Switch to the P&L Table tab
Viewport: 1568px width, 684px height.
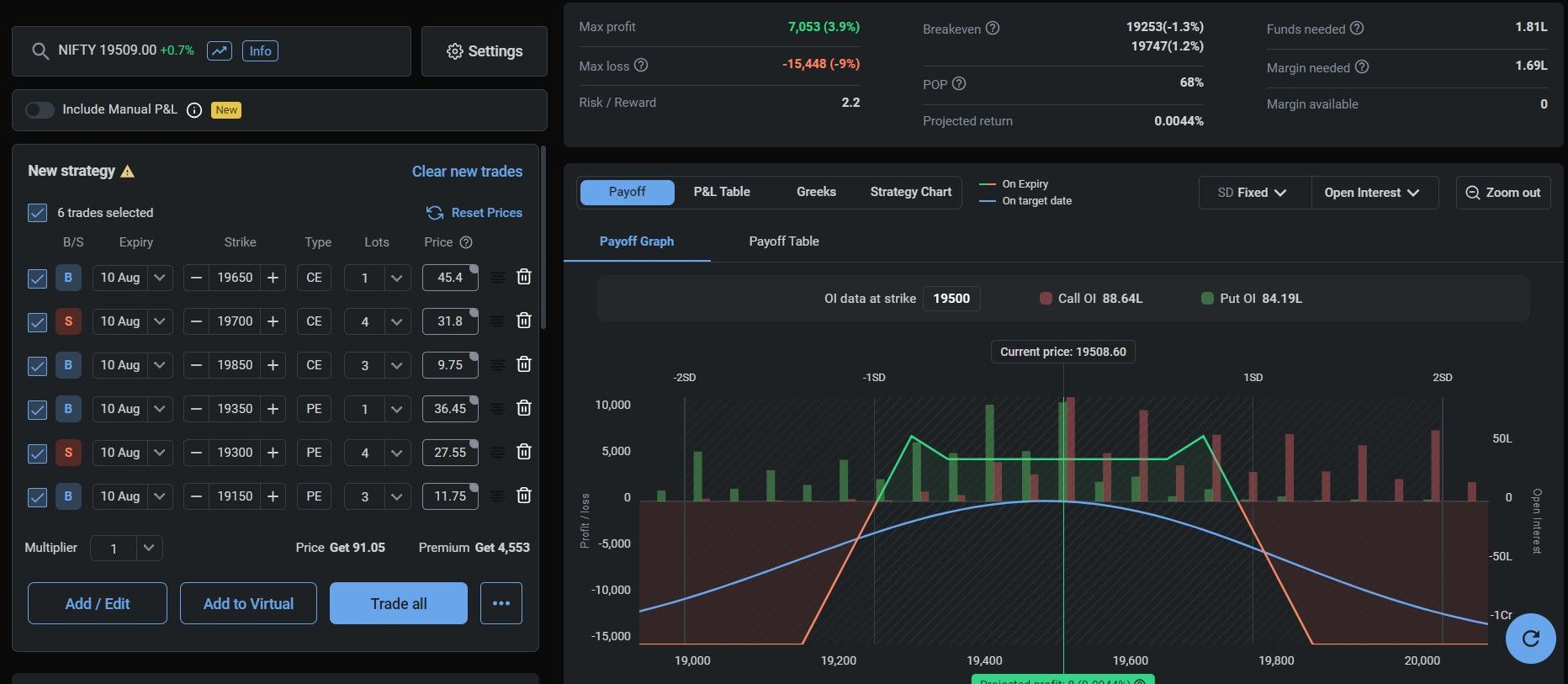click(x=722, y=192)
